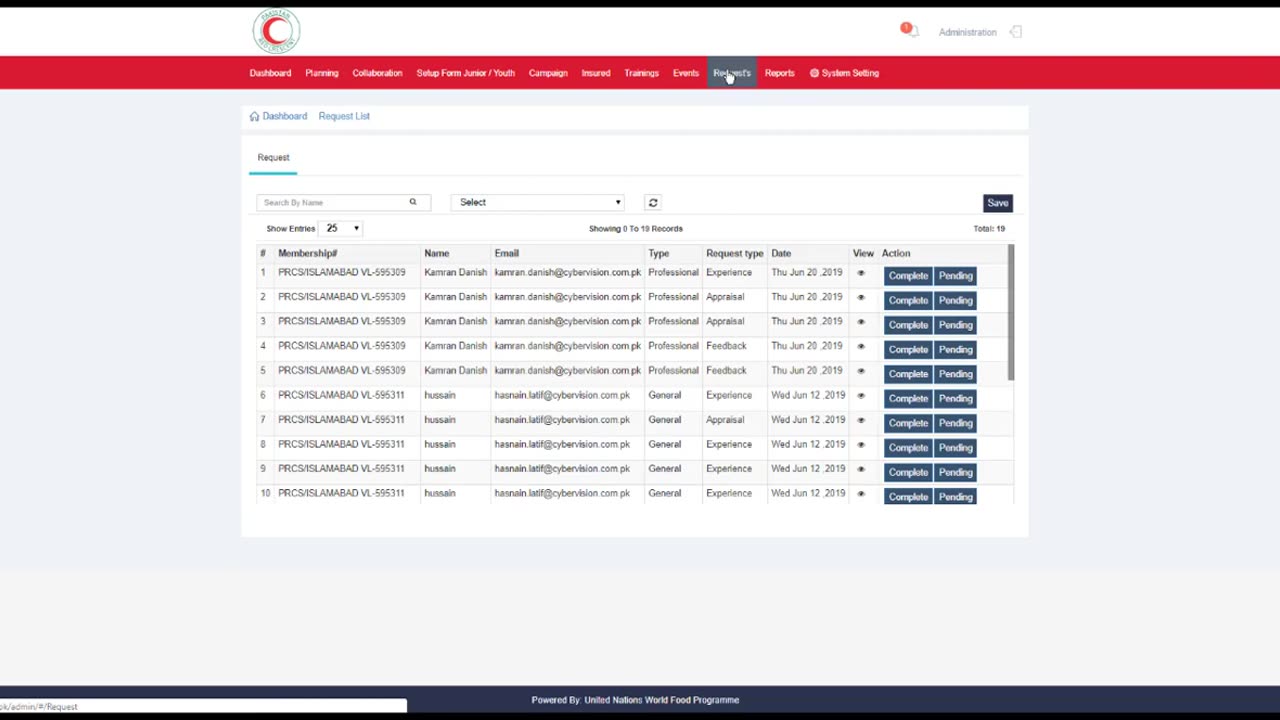Click Pending for row 1
The image size is (1280, 720).
click(955, 276)
